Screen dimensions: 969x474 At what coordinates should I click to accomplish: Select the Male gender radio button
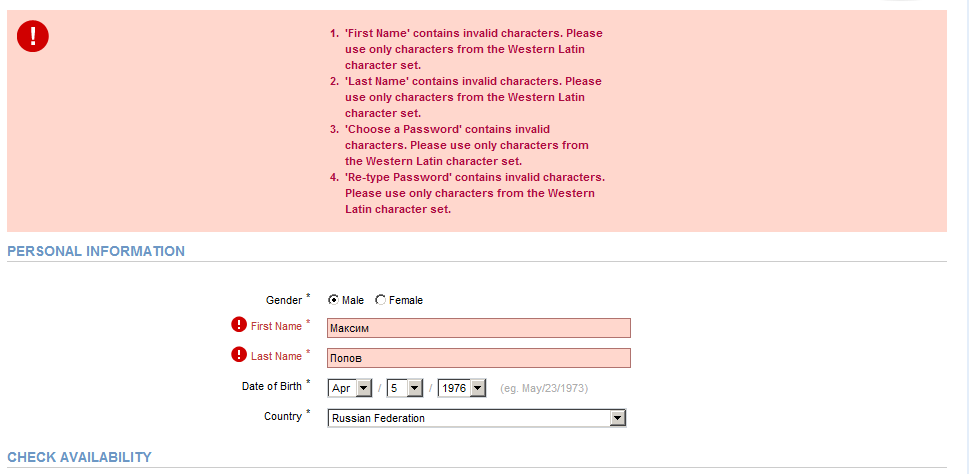pyautogui.click(x=334, y=300)
